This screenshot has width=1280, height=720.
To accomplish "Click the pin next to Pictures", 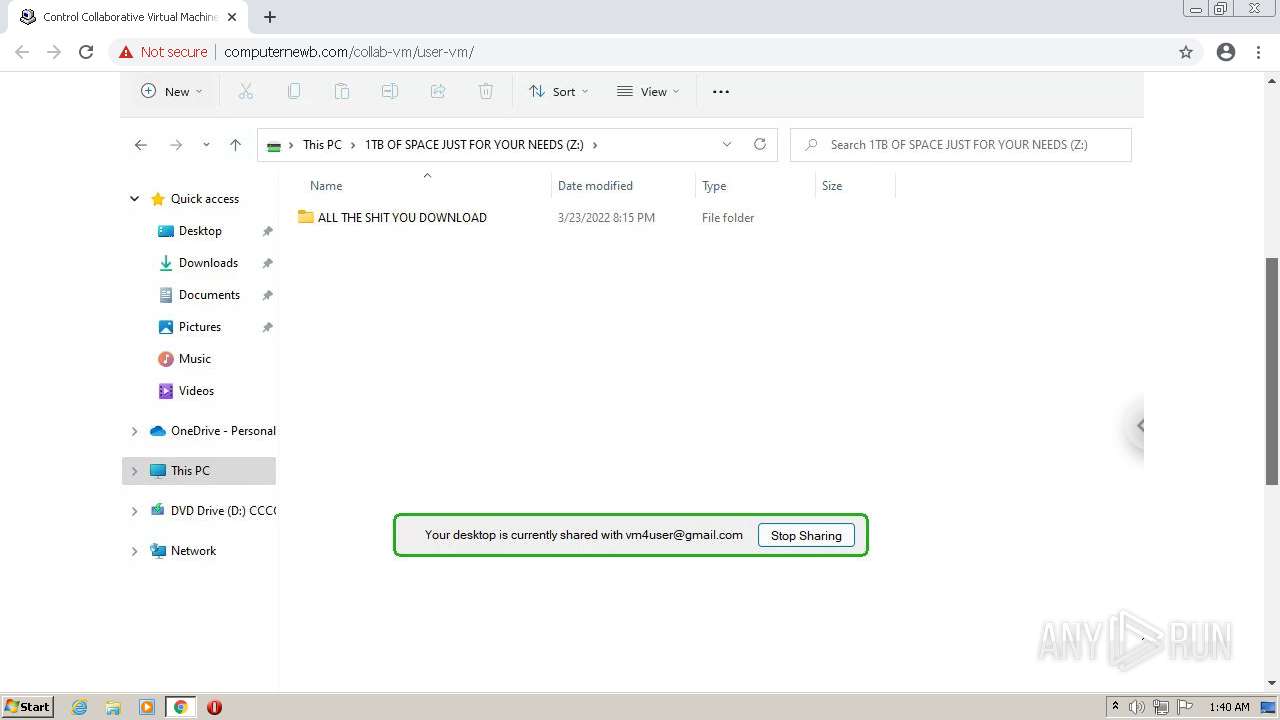I will (x=268, y=327).
